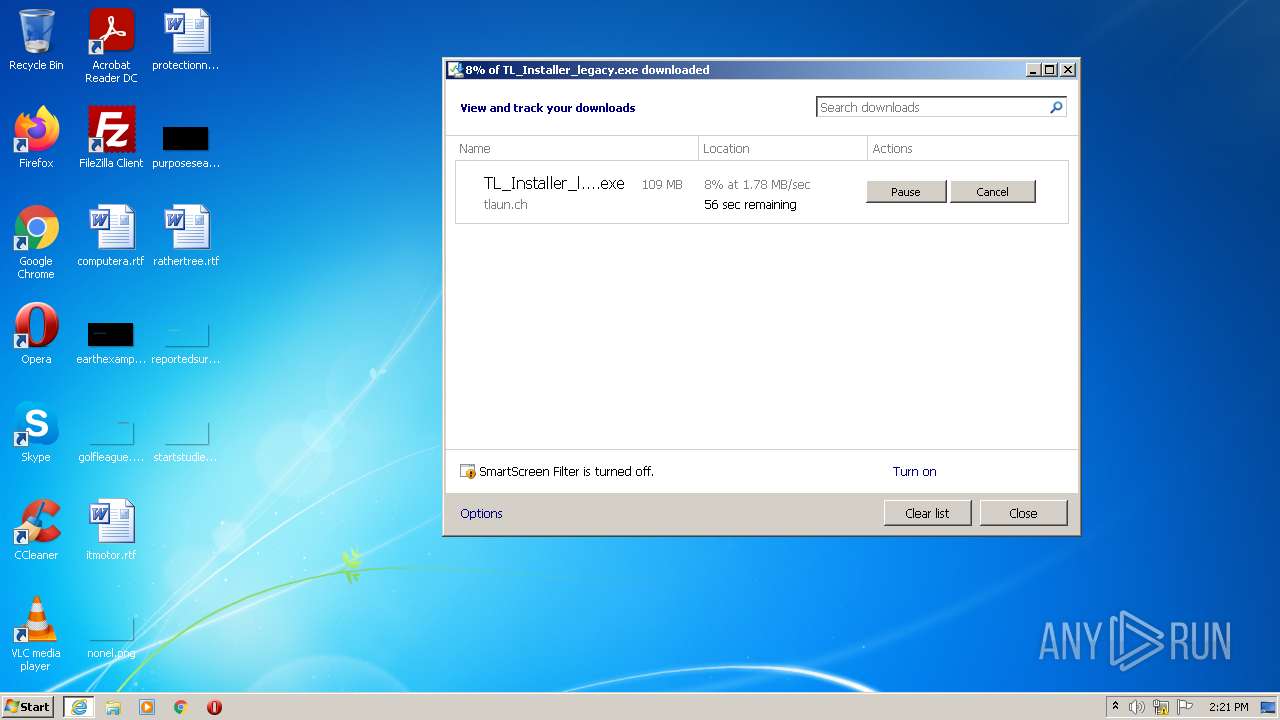
Task: Turn on SmartScreen Filter
Action: (x=914, y=471)
